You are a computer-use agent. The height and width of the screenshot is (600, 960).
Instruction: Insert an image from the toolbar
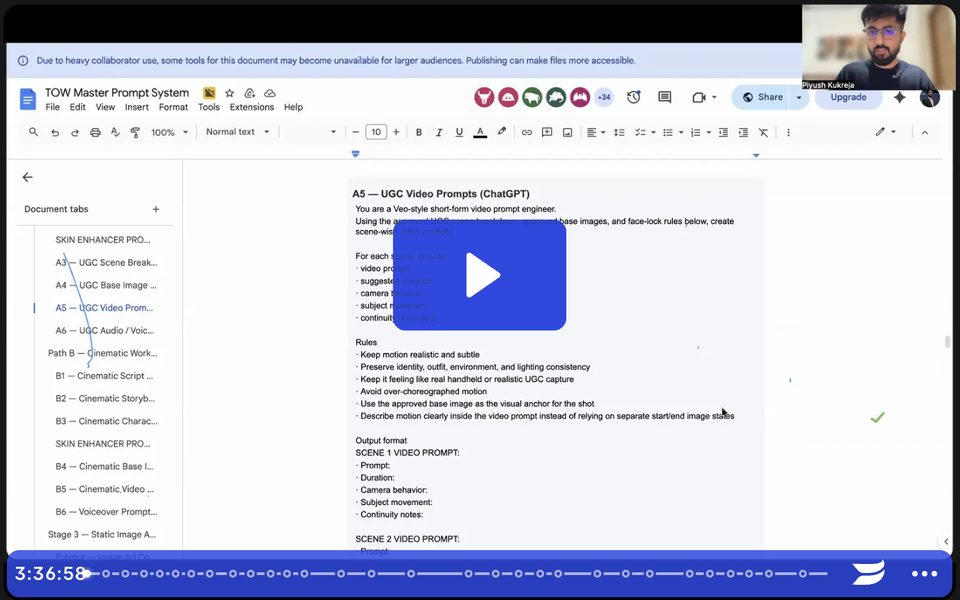click(x=568, y=132)
